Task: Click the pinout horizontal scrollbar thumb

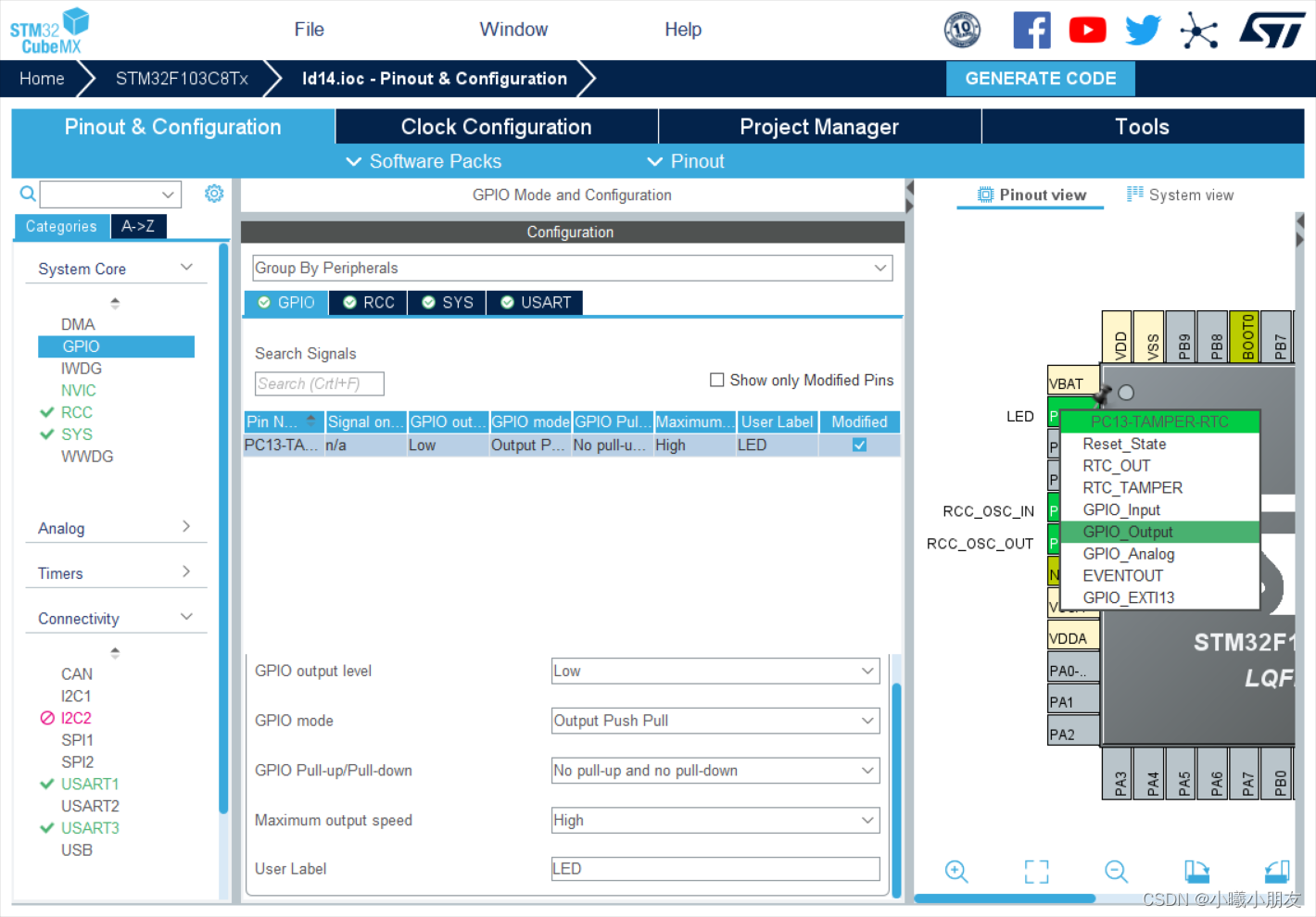Action: tap(1005, 898)
